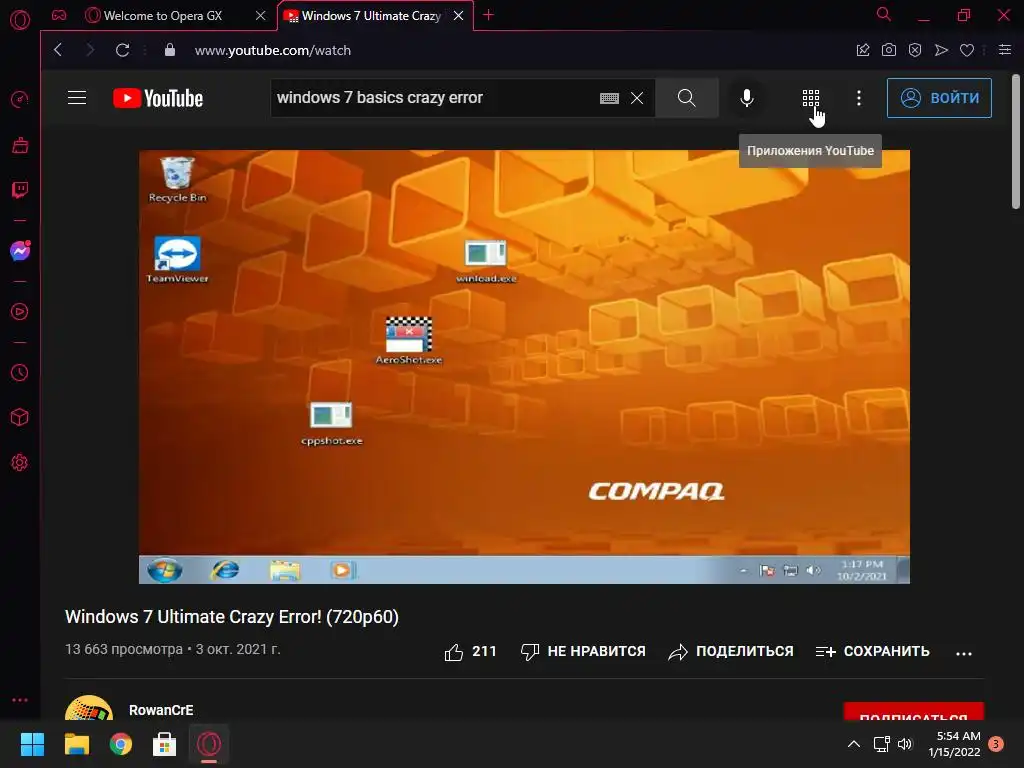Screen dimensions: 1024x768
Task: Open clock showing 5:54 AM
Action: click(x=954, y=744)
